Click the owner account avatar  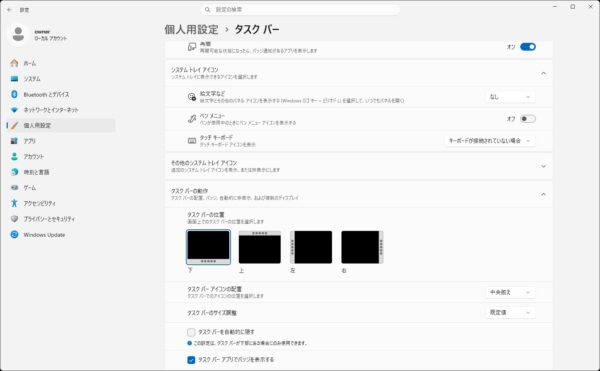[x=18, y=34]
